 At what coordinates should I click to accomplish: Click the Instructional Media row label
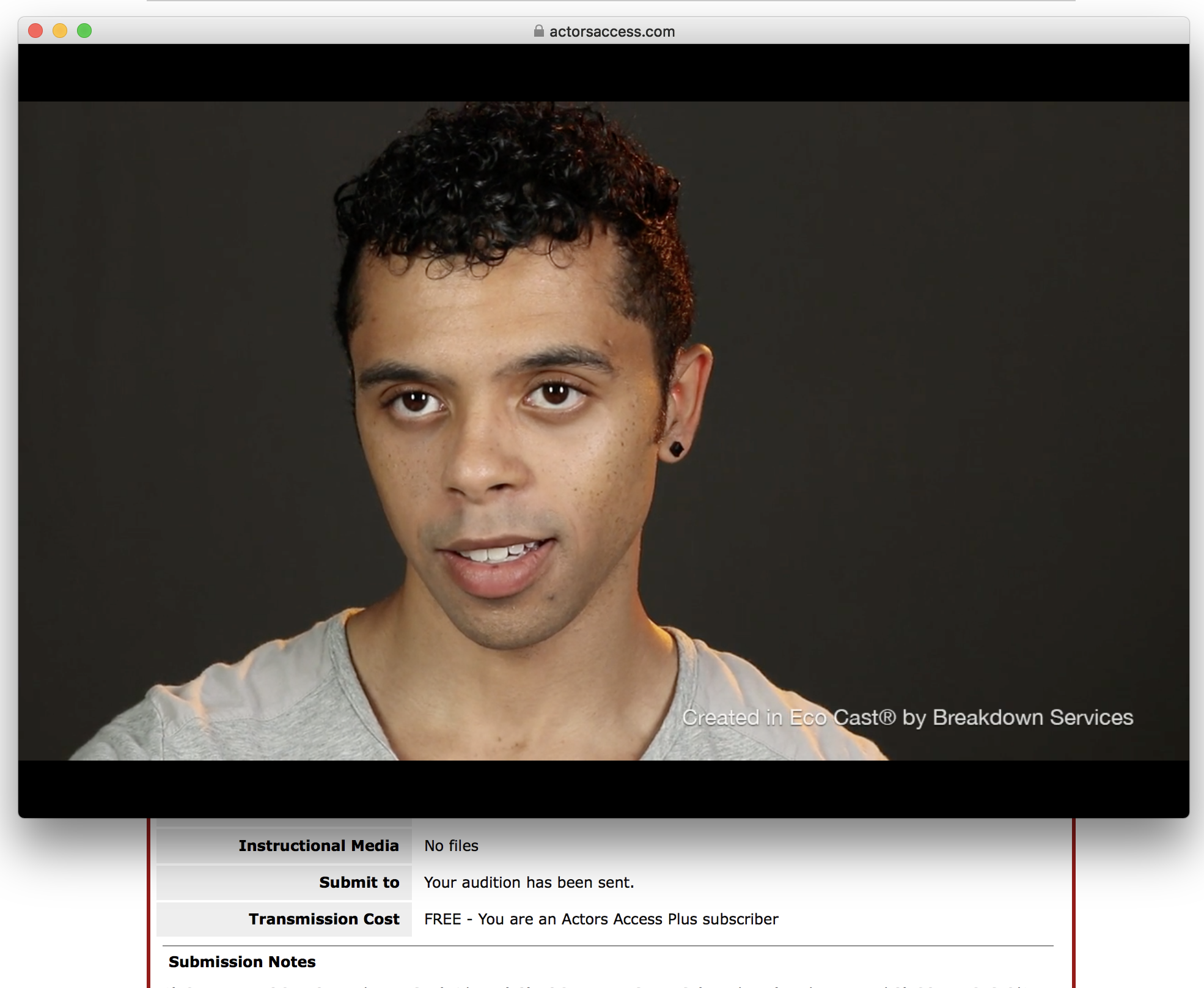[318, 846]
